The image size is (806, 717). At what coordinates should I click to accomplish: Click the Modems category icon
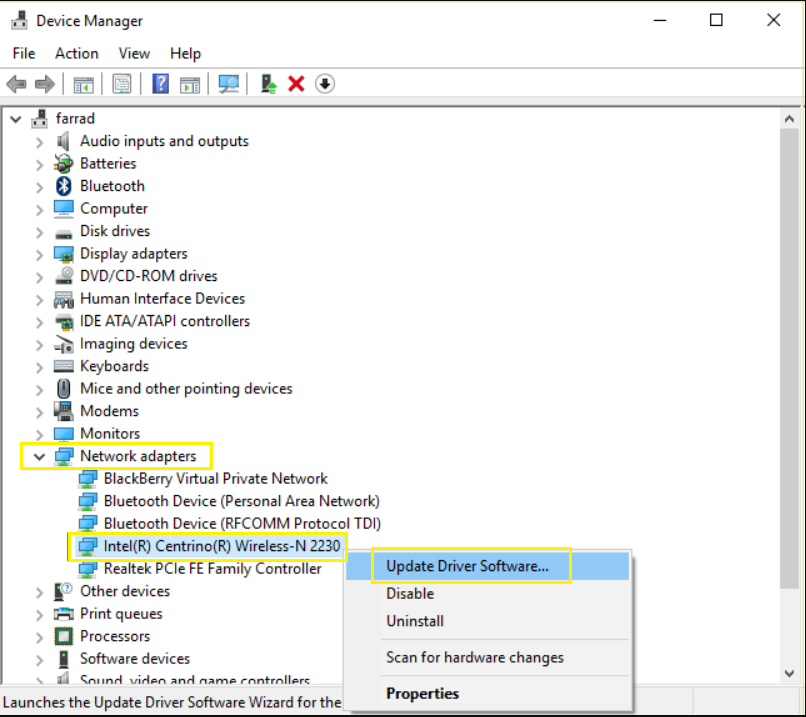click(64, 411)
